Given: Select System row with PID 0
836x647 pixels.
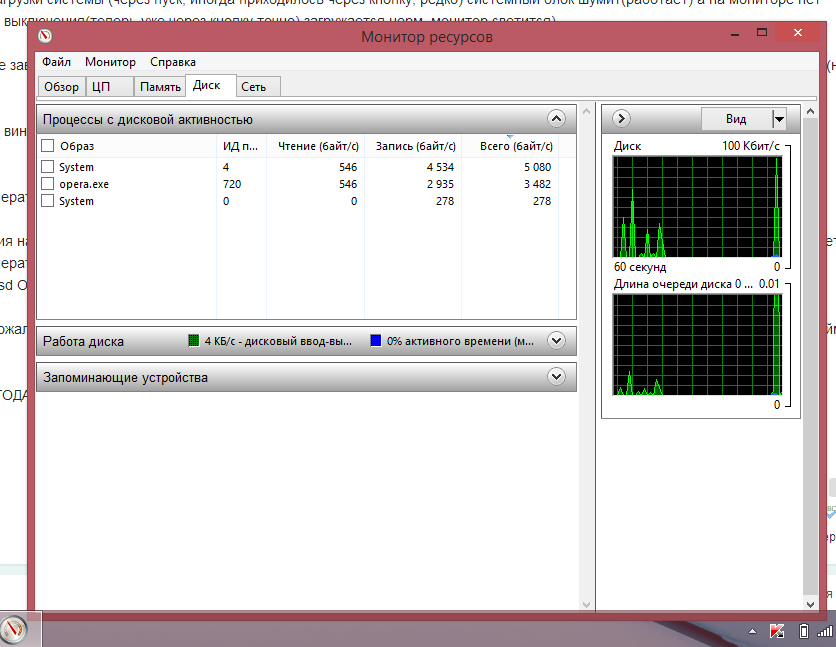Looking at the screenshot, I should (x=306, y=201).
